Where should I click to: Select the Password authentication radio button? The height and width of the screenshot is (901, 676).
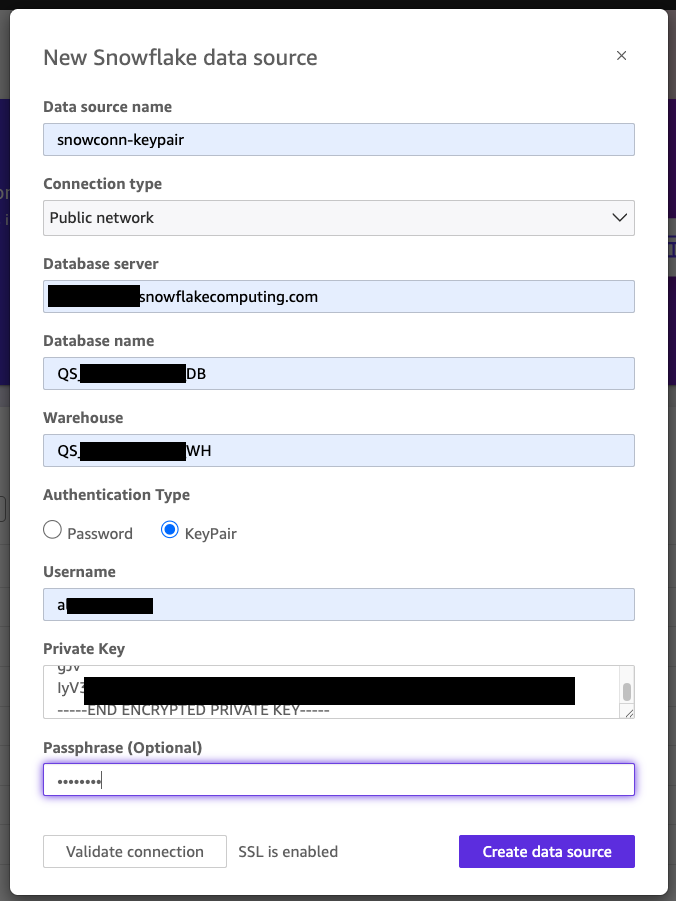point(53,531)
